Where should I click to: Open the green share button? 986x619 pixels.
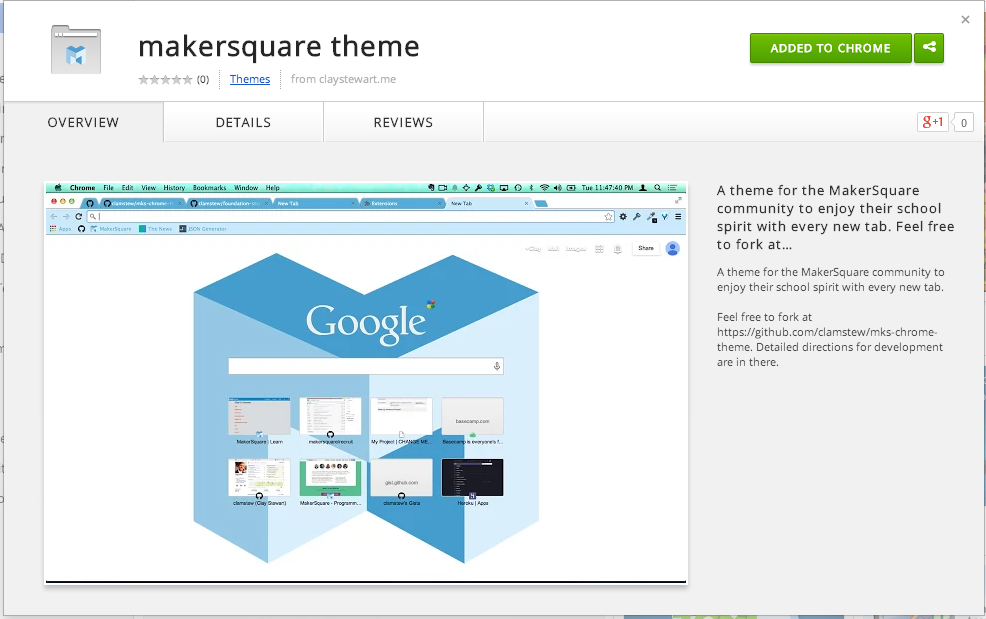[x=929, y=48]
